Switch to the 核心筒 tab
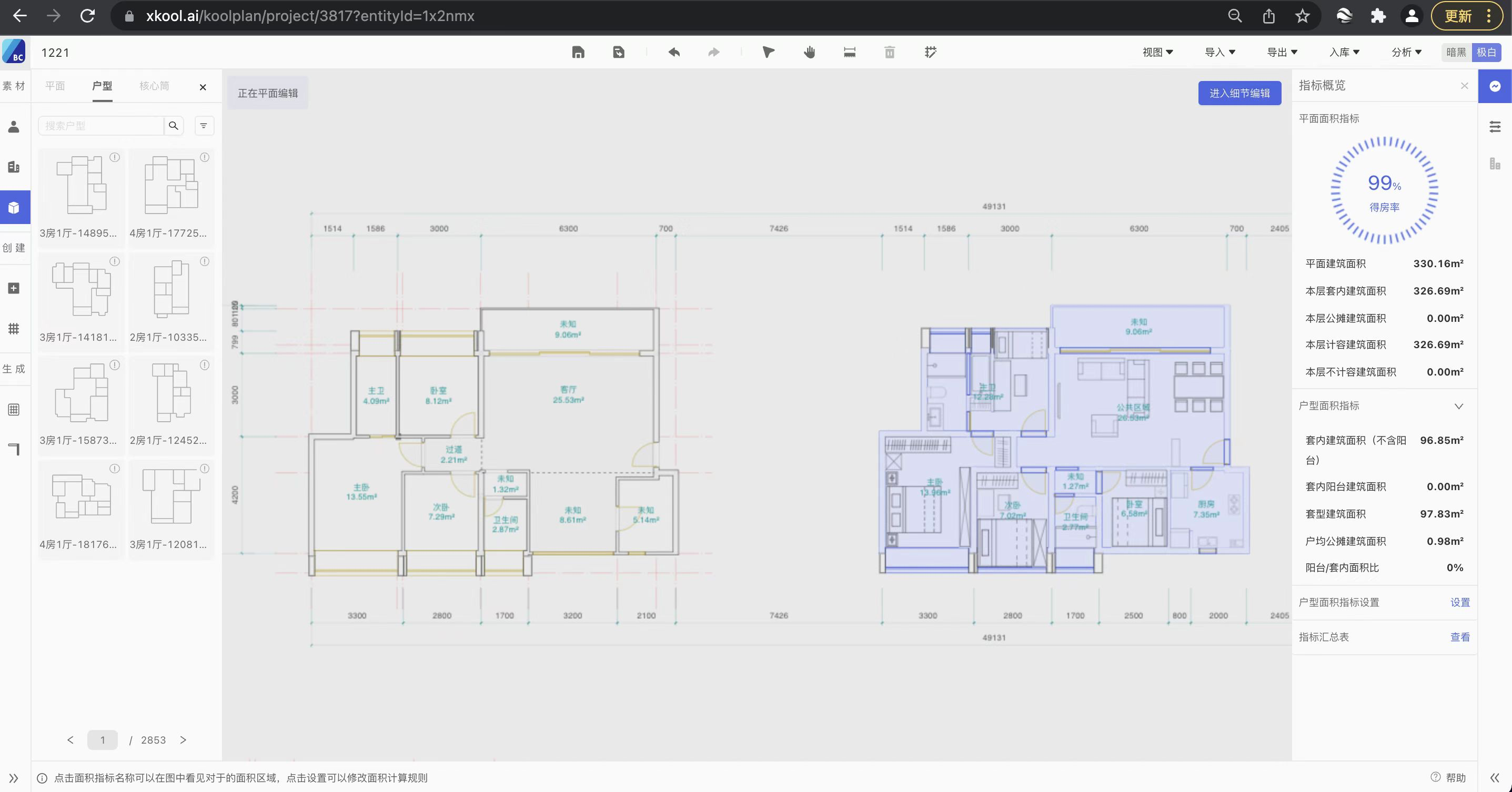This screenshot has width=1512, height=792. [154, 86]
